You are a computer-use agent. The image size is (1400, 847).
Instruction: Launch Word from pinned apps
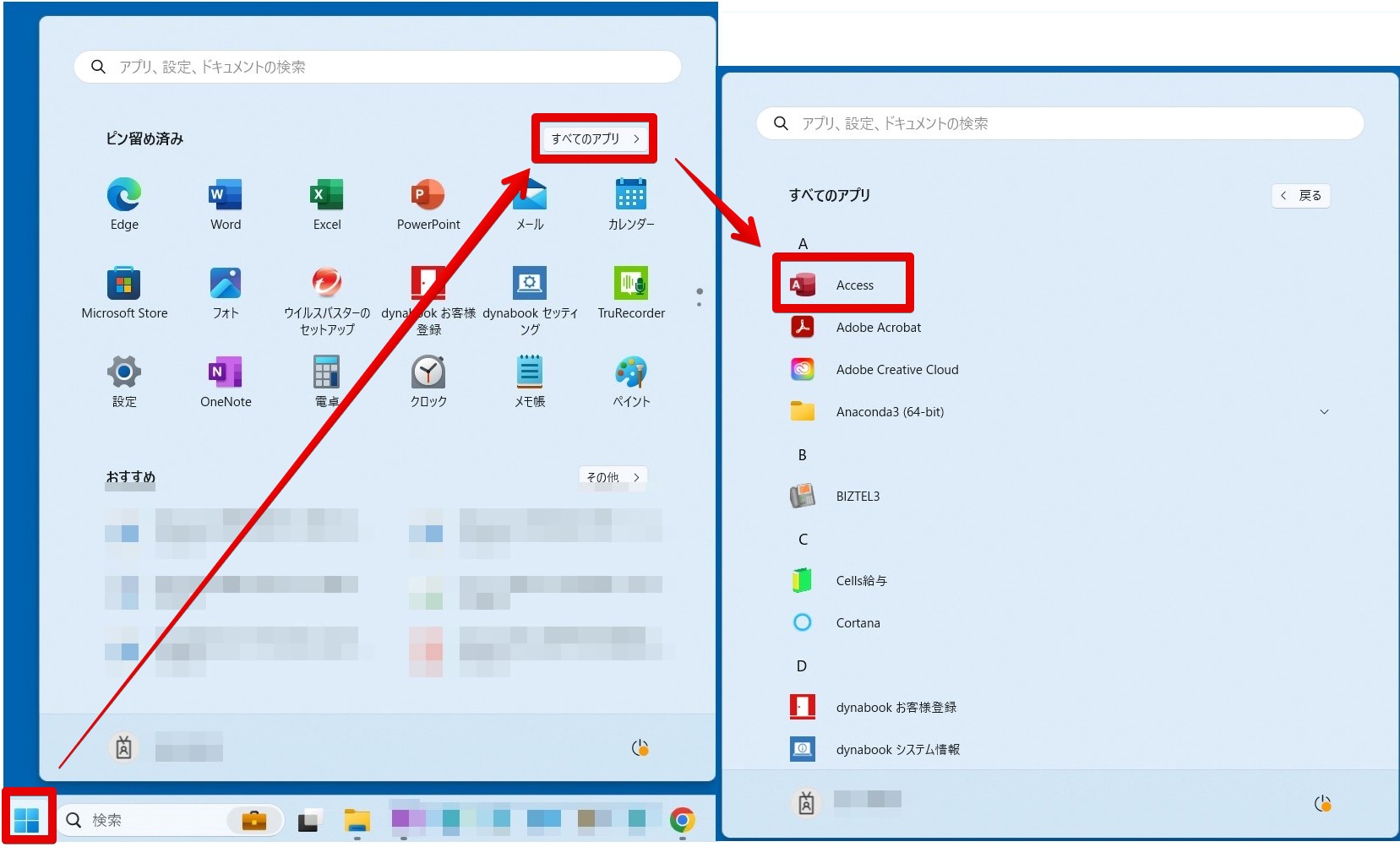(x=226, y=204)
